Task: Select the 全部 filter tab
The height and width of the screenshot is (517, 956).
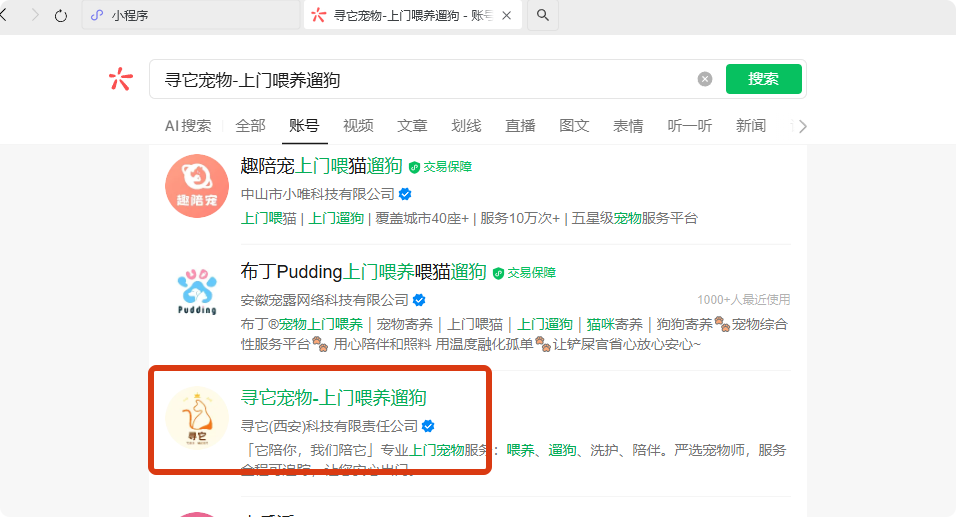Action: pyautogui.click(x=251, y=126)
